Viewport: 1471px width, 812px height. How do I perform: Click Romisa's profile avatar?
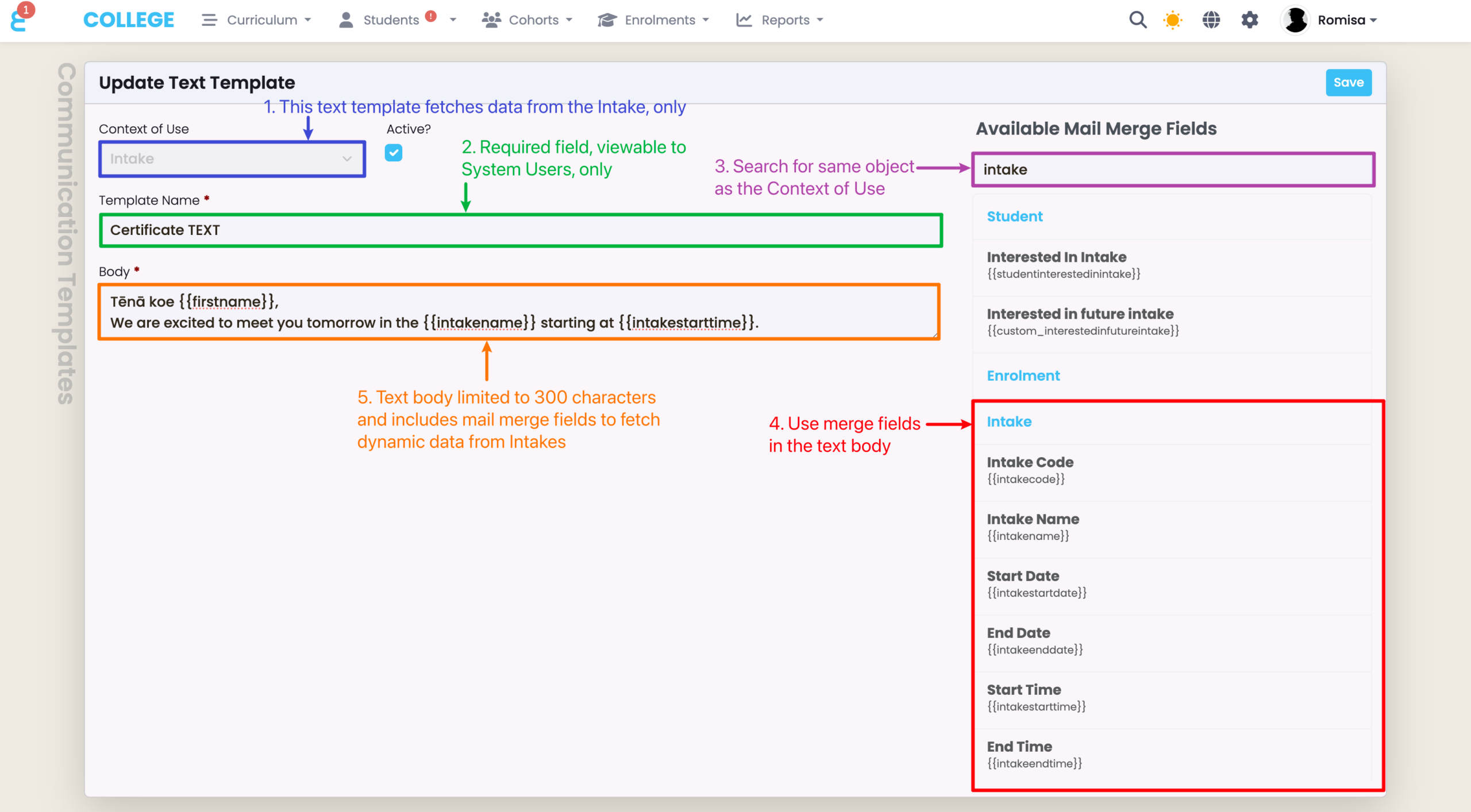coord(1296,20)
